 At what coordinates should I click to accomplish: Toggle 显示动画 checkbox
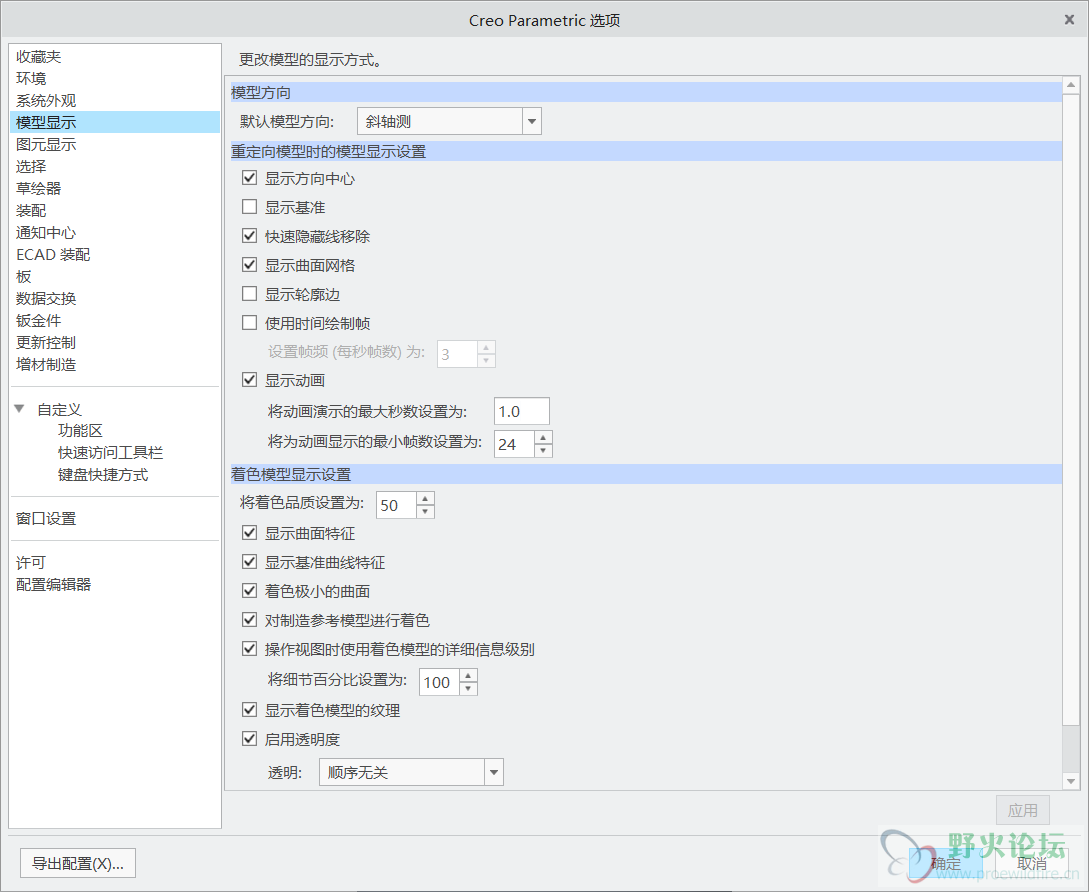coord(249,380)
